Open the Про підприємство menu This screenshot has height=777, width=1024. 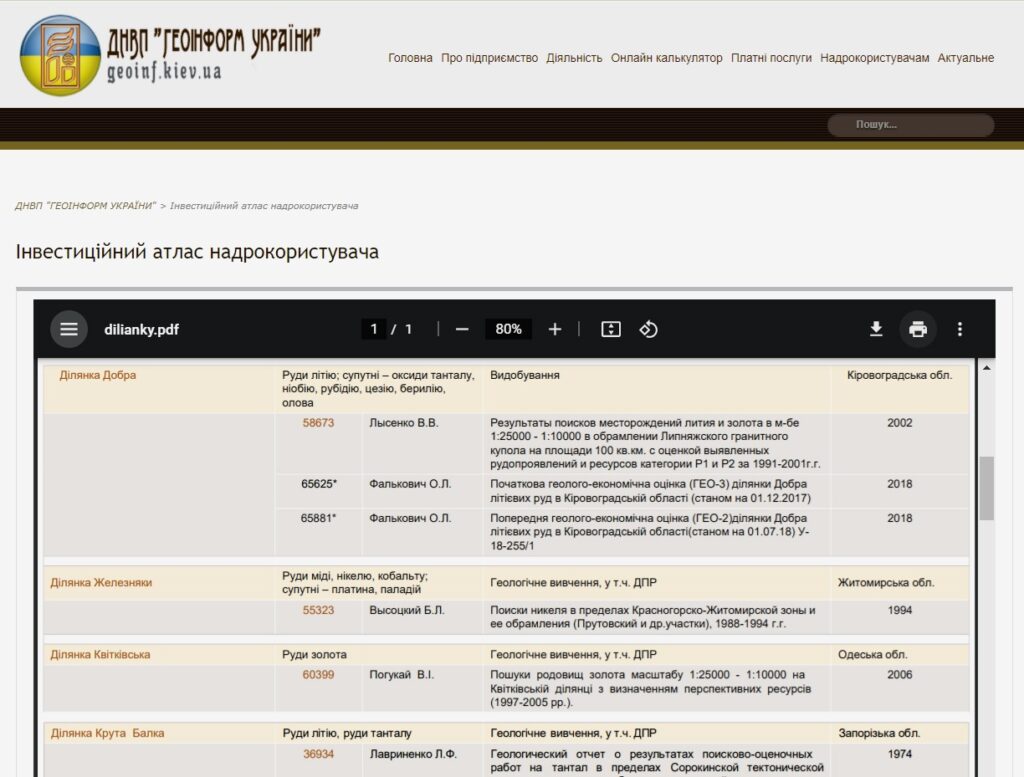click(x=489, y=58)
